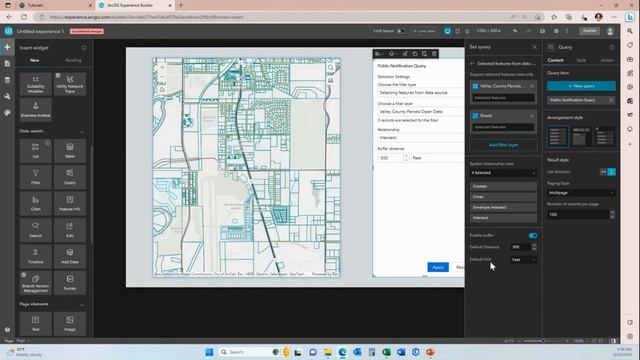Open the Page panel in left sidebar
The width and height of the screenshot is (640, 360).
pos(7,64)
